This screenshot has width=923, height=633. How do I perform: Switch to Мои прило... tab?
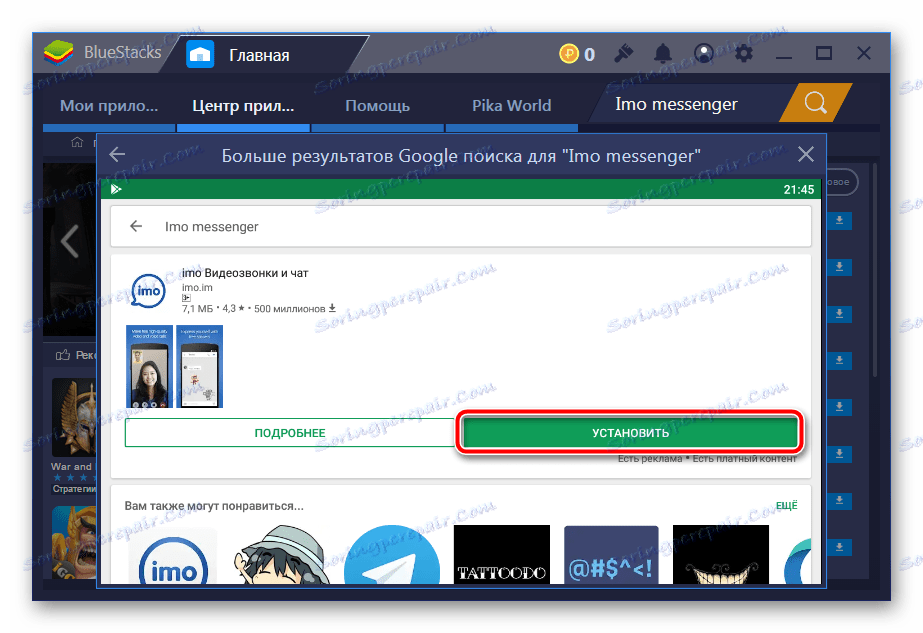pos(109,105)
